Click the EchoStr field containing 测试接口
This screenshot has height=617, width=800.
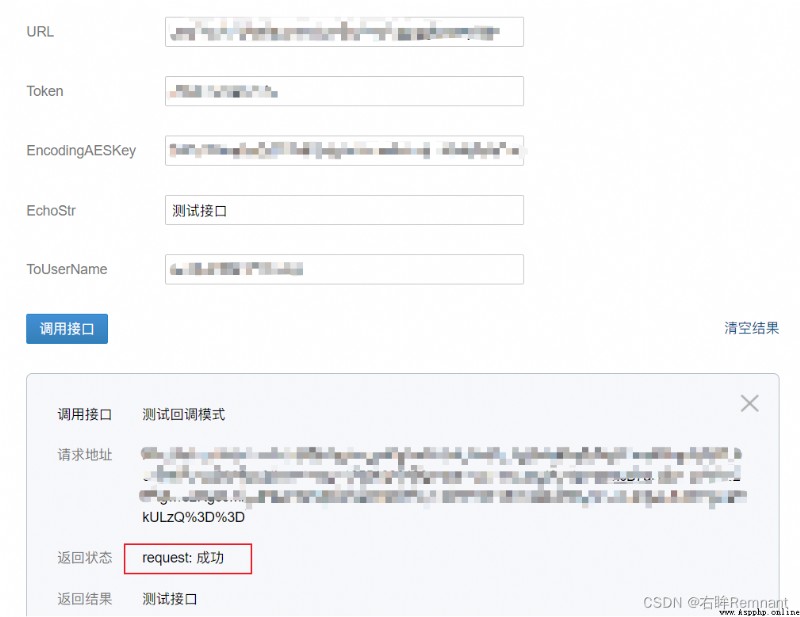pyautogui.click(x=344, y=210)
